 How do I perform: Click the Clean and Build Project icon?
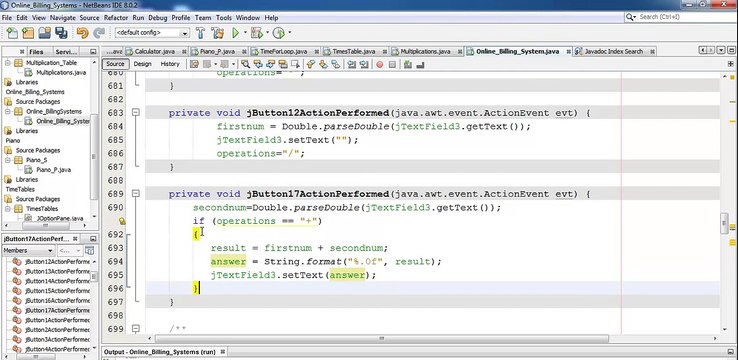click(x=217, y=33)
